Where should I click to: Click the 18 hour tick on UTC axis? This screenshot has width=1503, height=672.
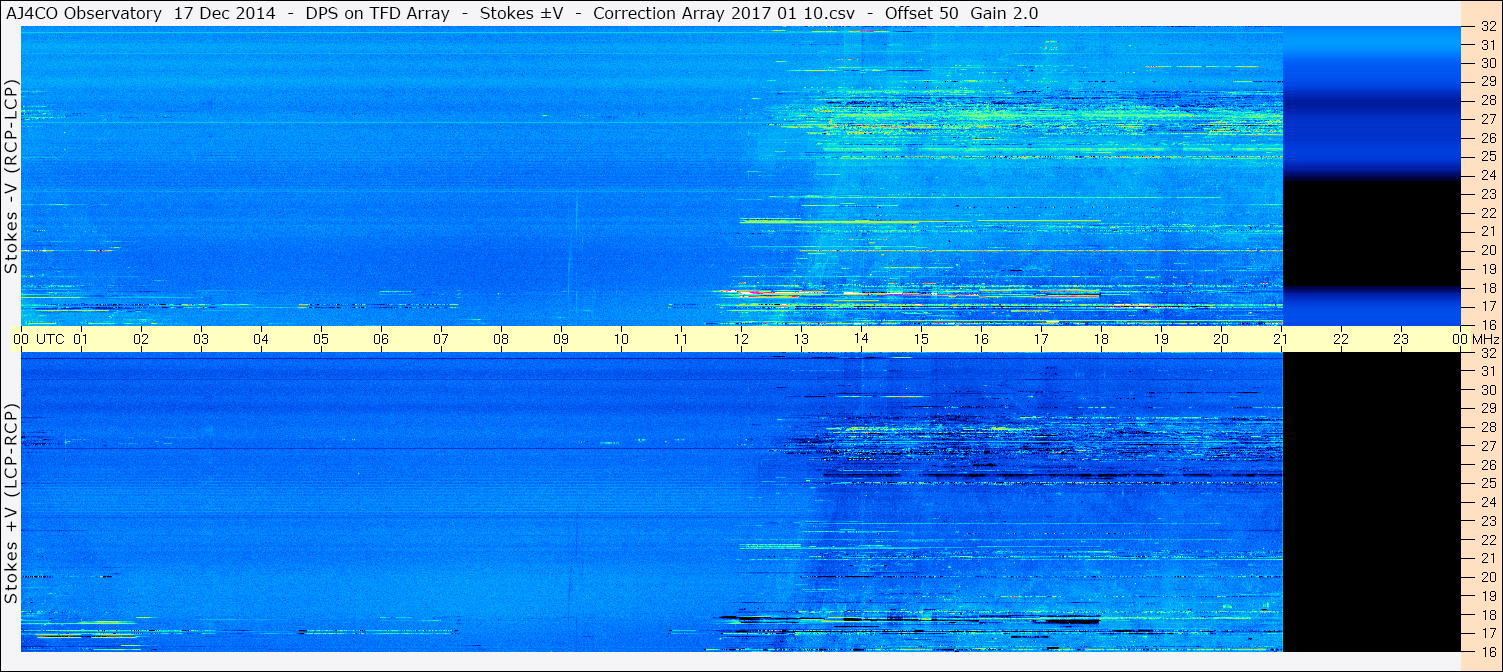click(x=1101, y=339)
